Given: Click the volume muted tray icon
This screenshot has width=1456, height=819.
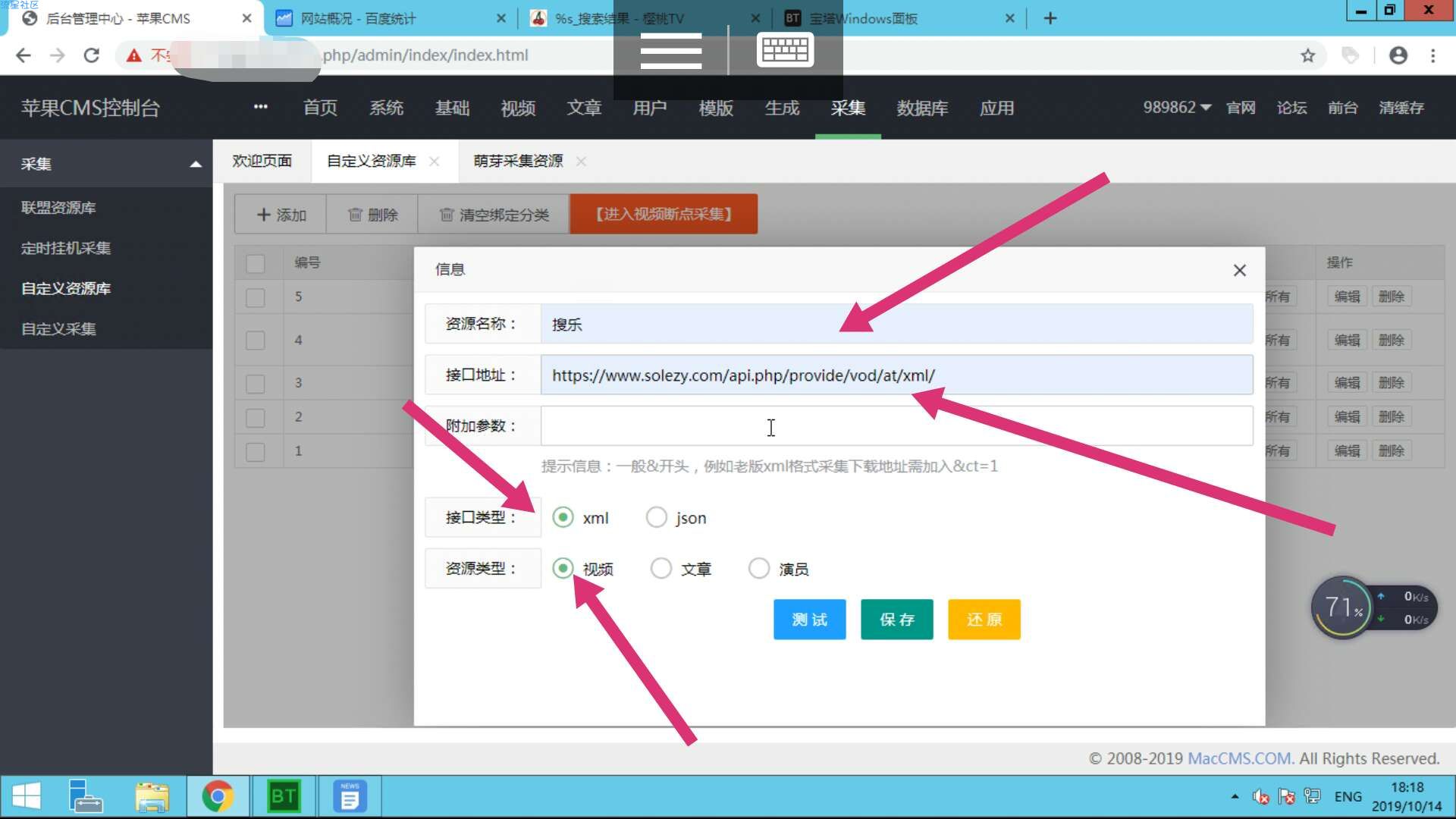Looking at the screenshot, I should coord(1260,796).
